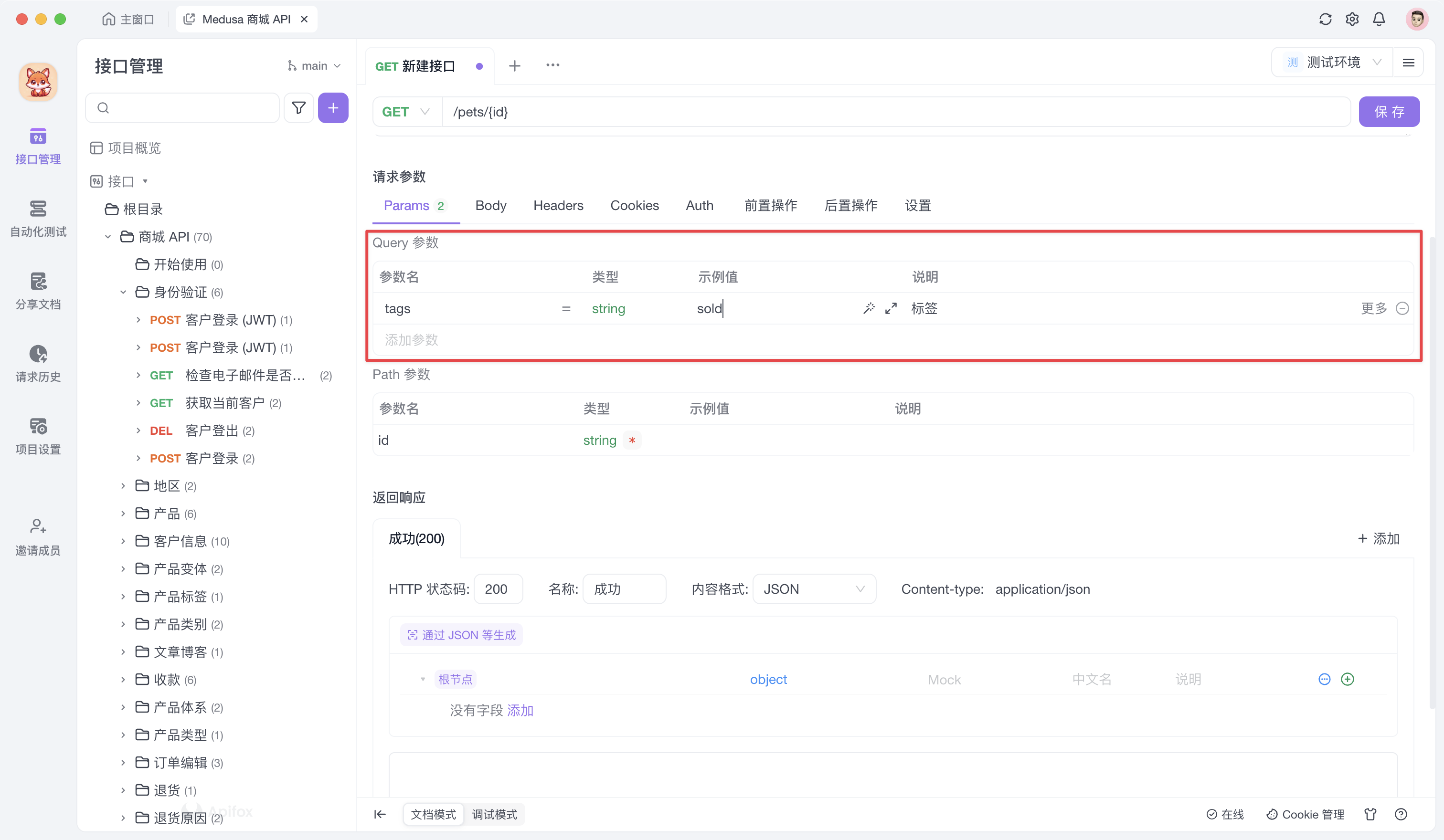This screenshot has height=840, width=1444.
Task: Click the magic wand icon on the tags row
Action: coord(869,308)
